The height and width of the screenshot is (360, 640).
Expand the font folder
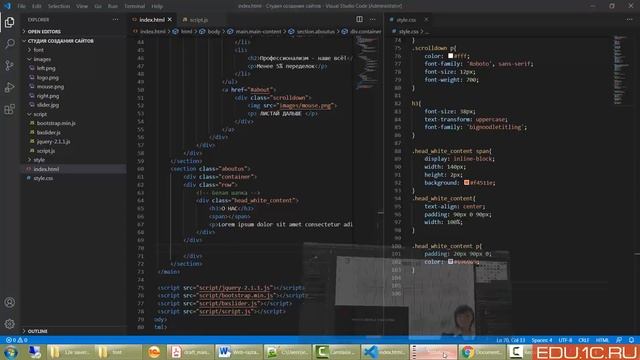click(73, 50)
